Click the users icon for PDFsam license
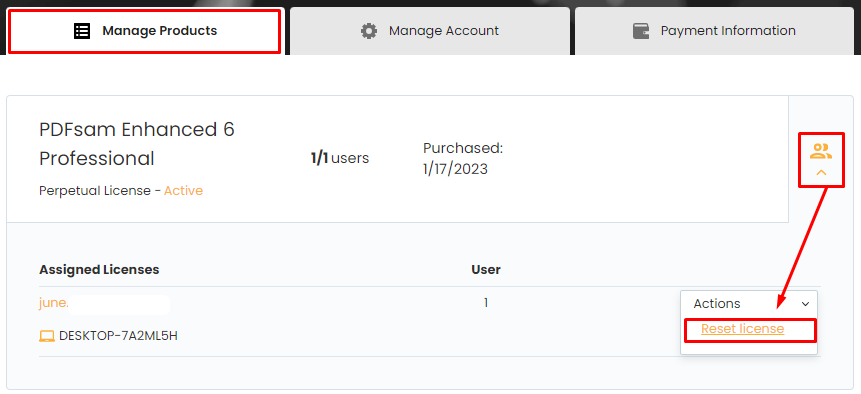 click(x=821, y=151)
